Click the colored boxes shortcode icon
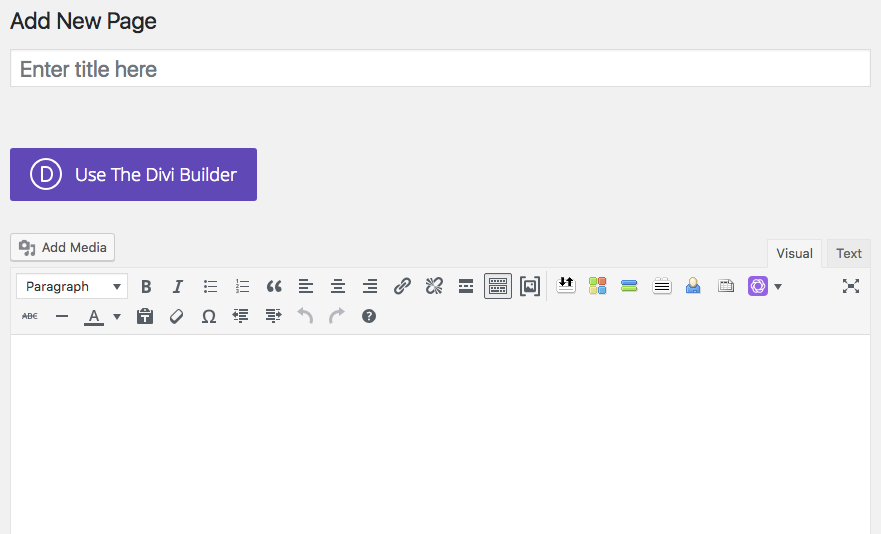The width and height of the screenshot is (881, 534). (597, 286)
